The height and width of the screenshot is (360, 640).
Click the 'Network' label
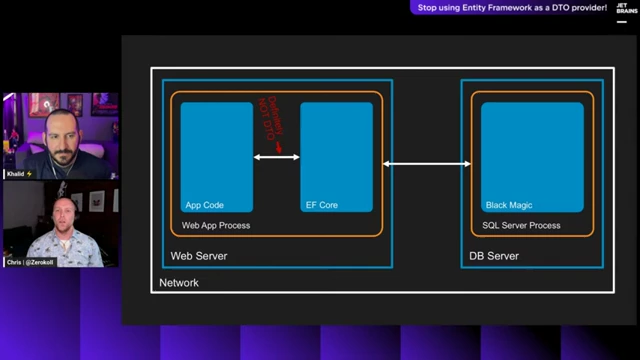(x=179, y=283)
